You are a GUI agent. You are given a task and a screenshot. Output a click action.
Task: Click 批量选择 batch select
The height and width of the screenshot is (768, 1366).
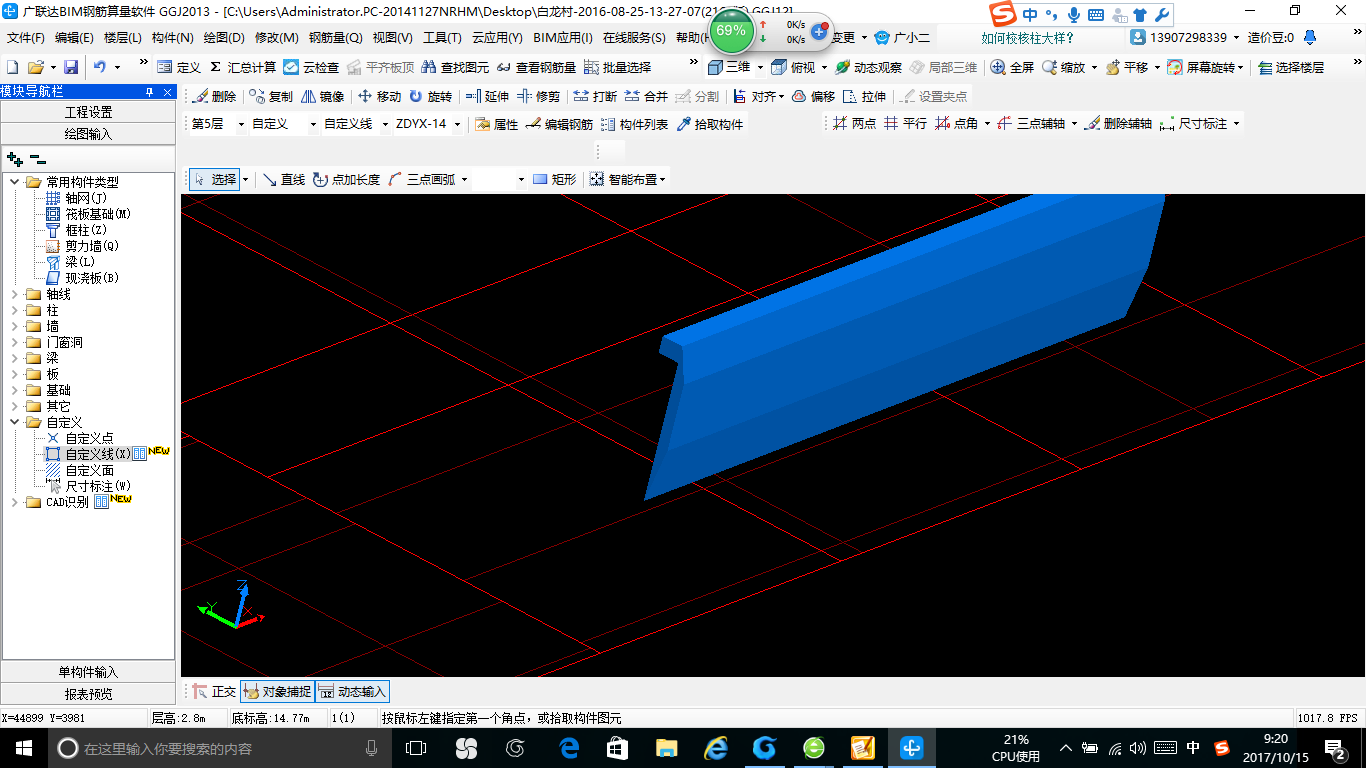[x=617, y=67]
